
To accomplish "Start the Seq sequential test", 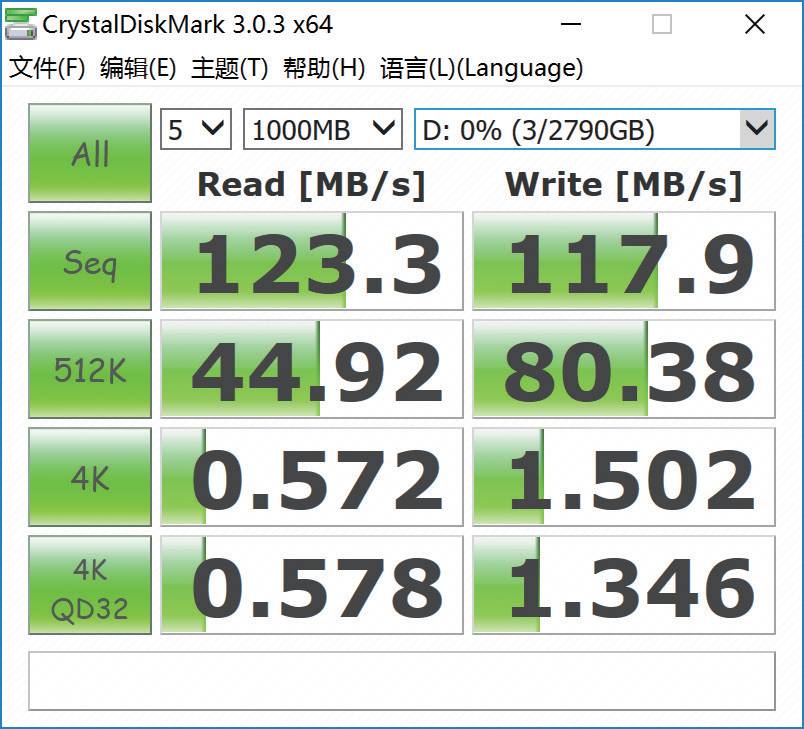I will 89,260.
